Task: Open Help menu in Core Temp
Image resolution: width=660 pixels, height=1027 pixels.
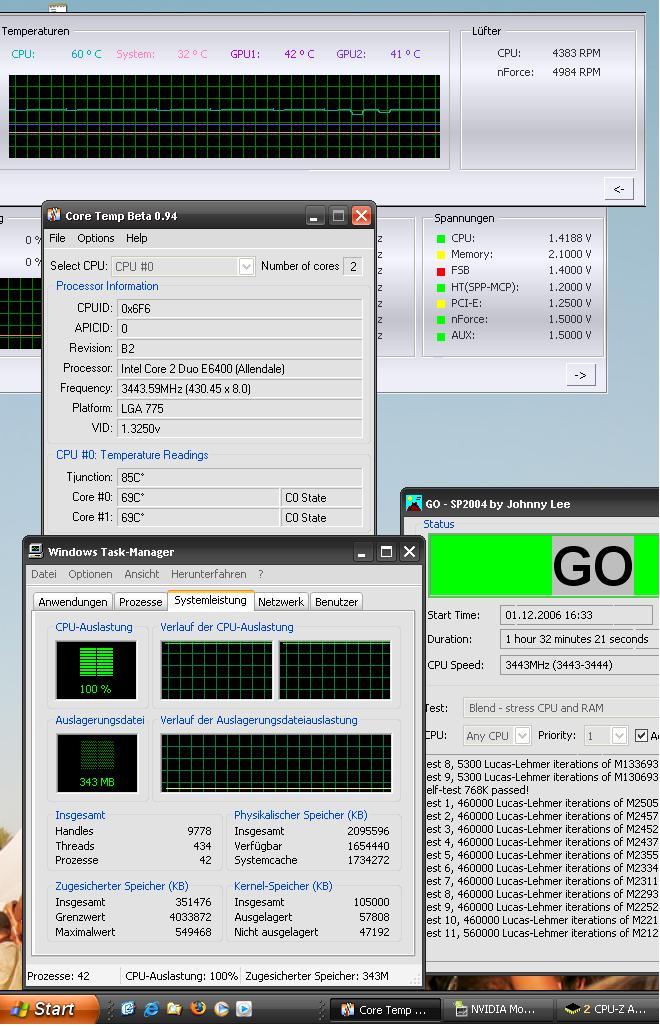Action: (x=136, y=238)
